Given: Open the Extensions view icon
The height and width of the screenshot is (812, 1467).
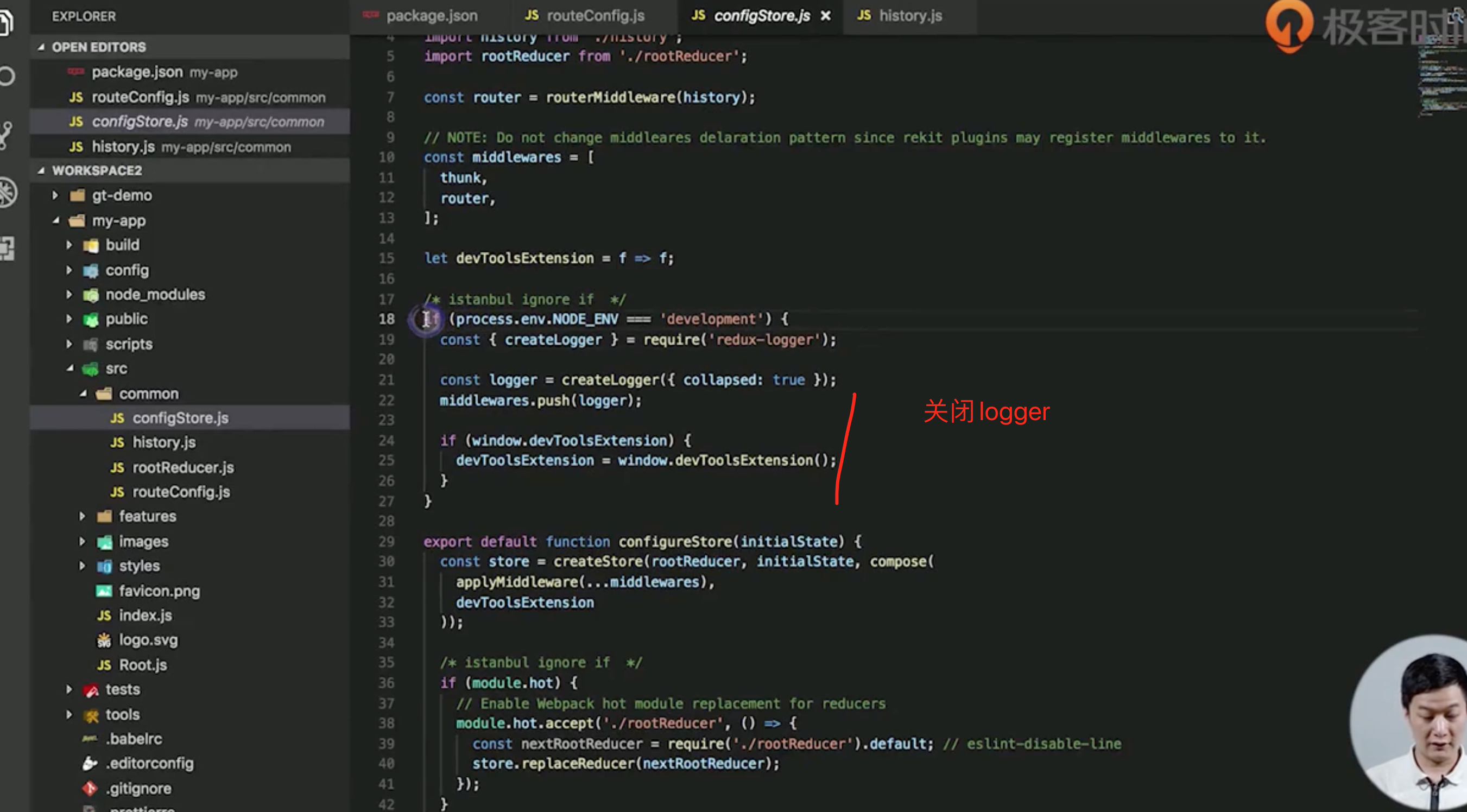Looking at the screenshot, I should point(7,248).
